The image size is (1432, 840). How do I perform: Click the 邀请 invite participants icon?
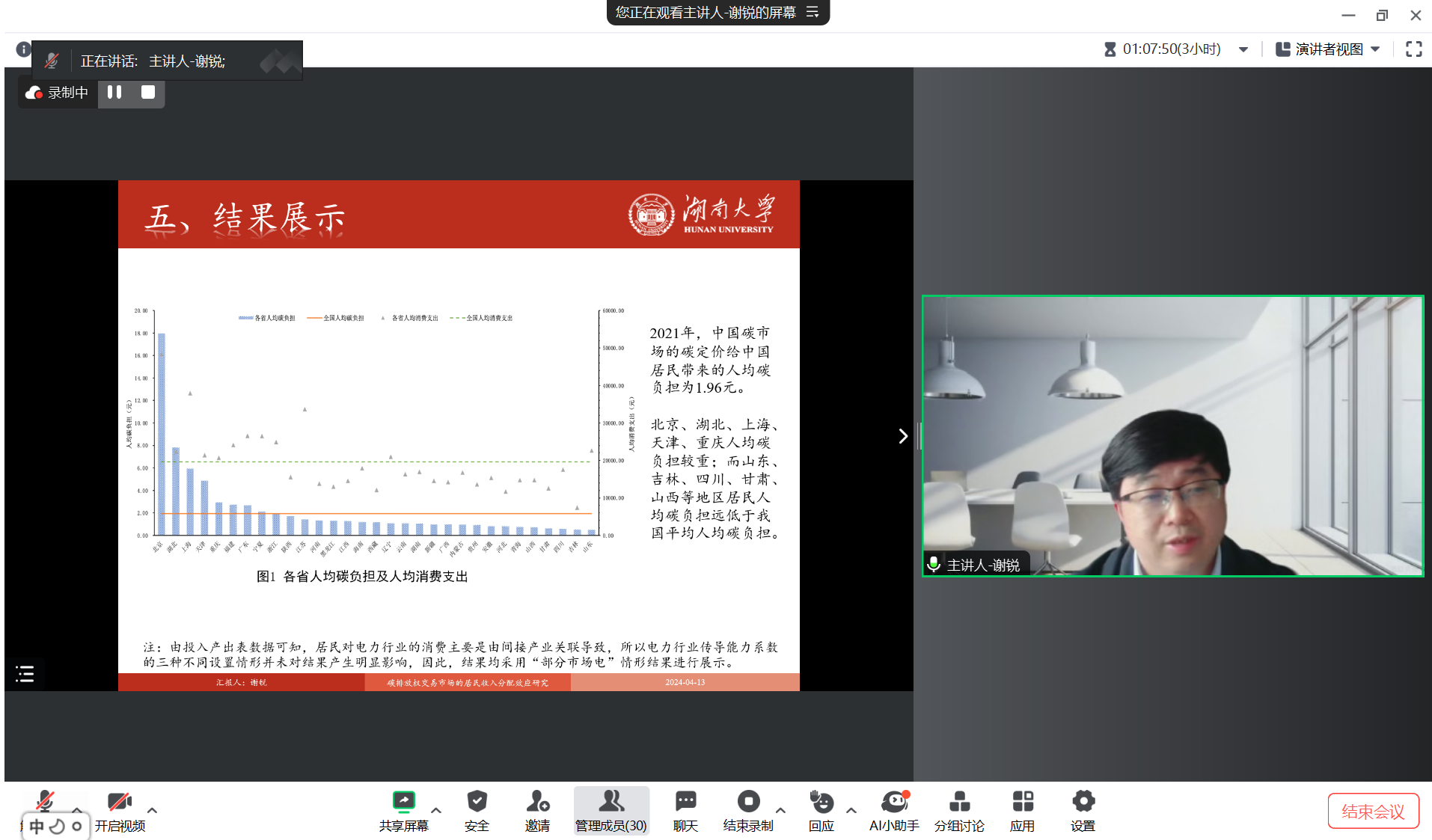click(537, 802)
